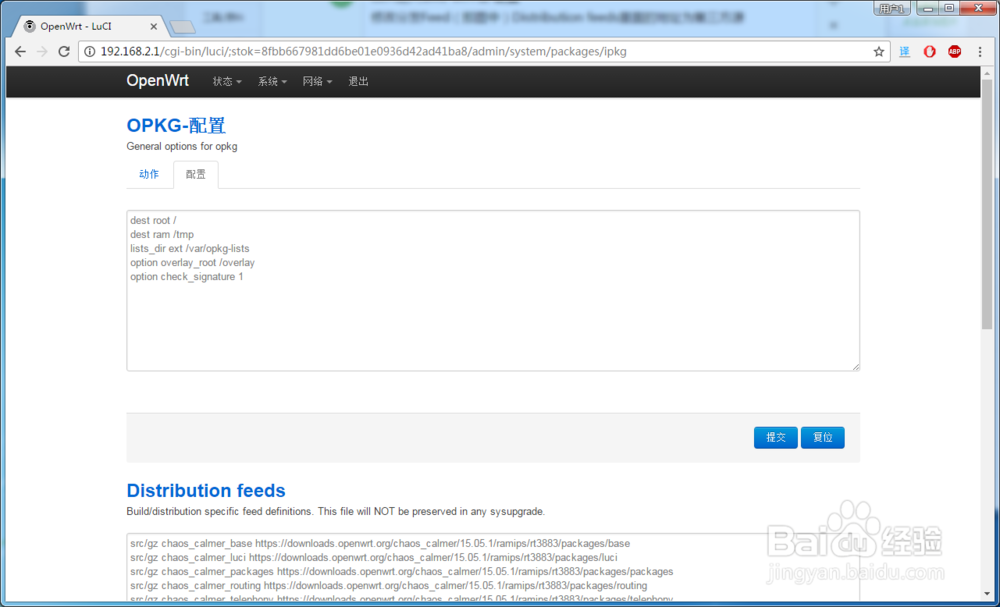Click 'lists_dir ext /var/opkg-lists' line
Image resolution: width=1000 pixels, height=607 pixels.
point(190,249)
